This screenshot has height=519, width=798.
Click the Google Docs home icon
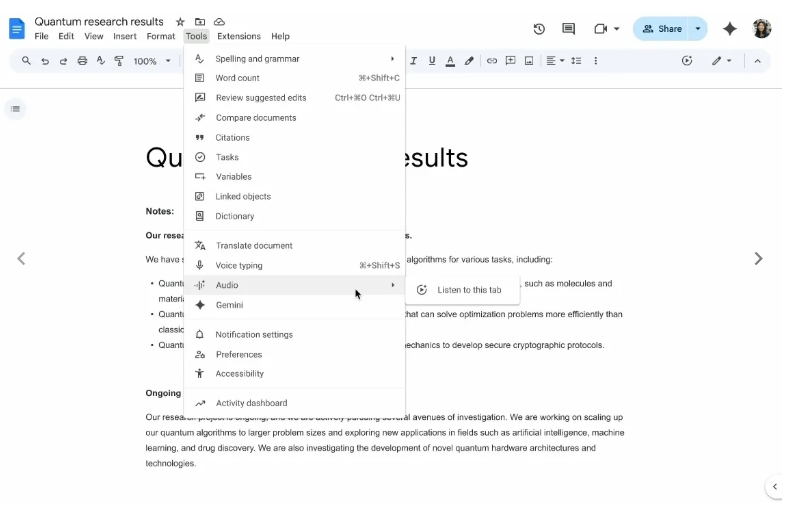[17, 28]
